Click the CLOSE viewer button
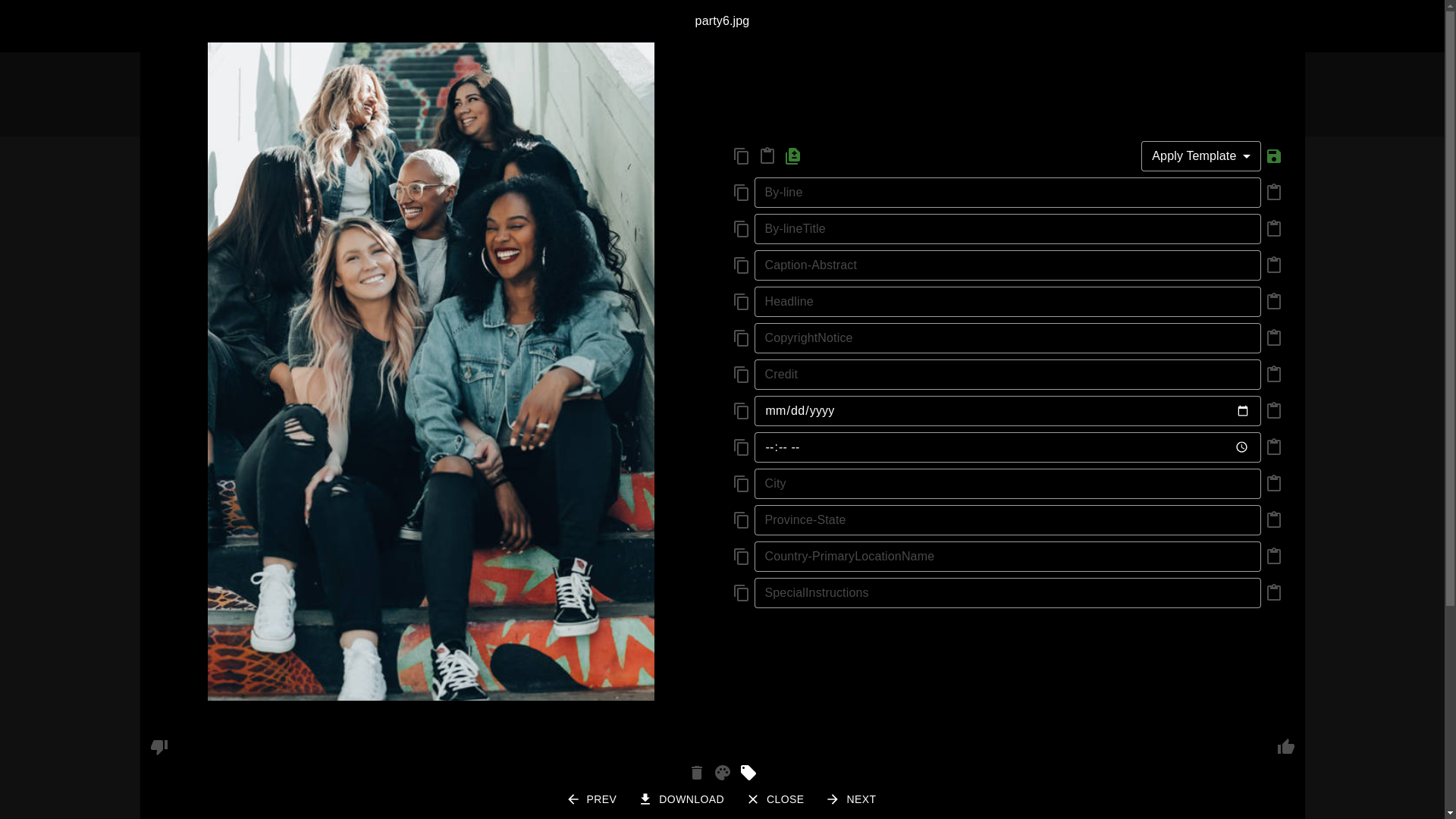1456x819 pixels. [775, 799]
